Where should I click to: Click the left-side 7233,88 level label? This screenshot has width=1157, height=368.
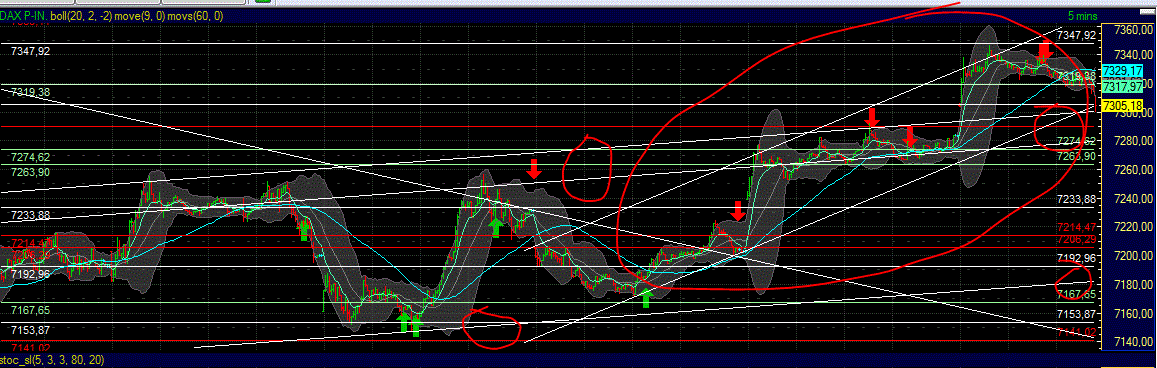(x=30, y=215)
